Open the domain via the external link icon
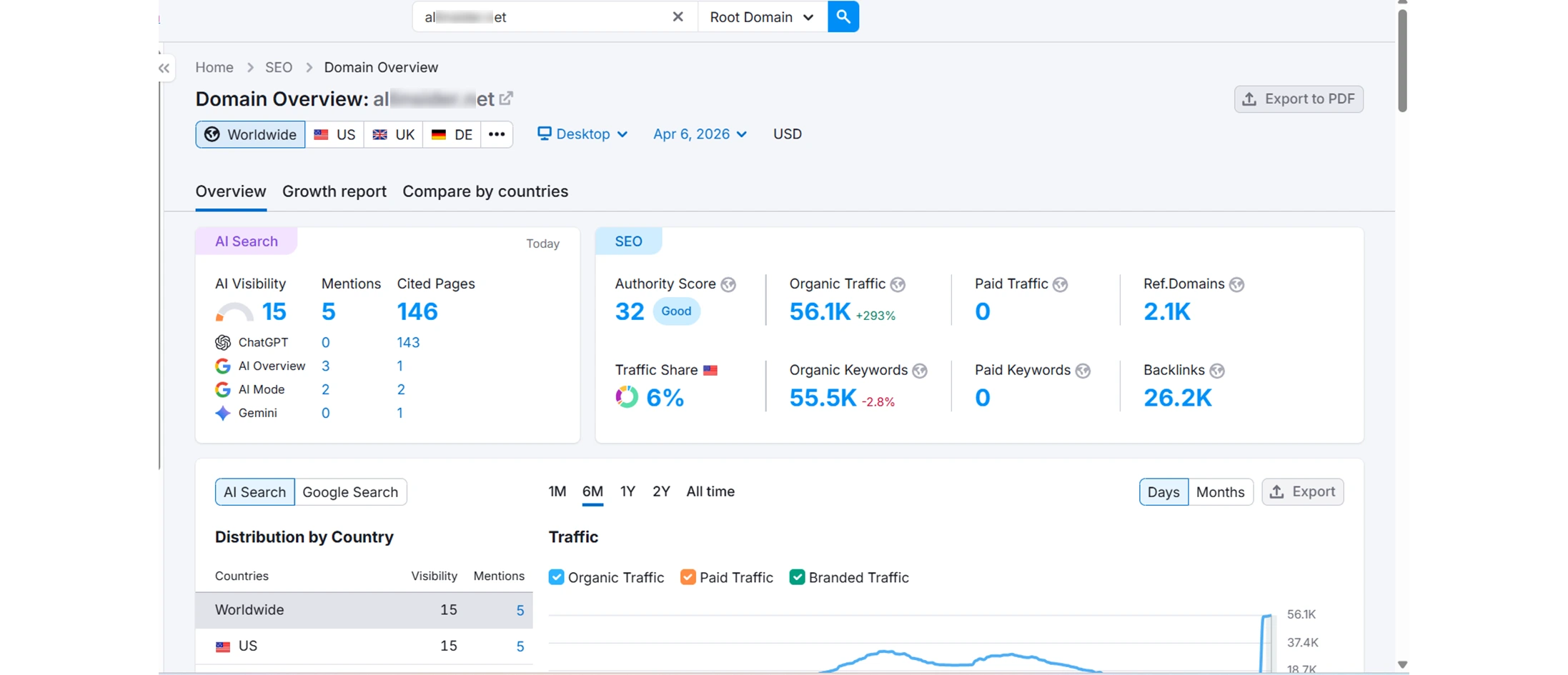This screenshot has width=1568, height=675. pyautogui.click(x=506, y=99)
